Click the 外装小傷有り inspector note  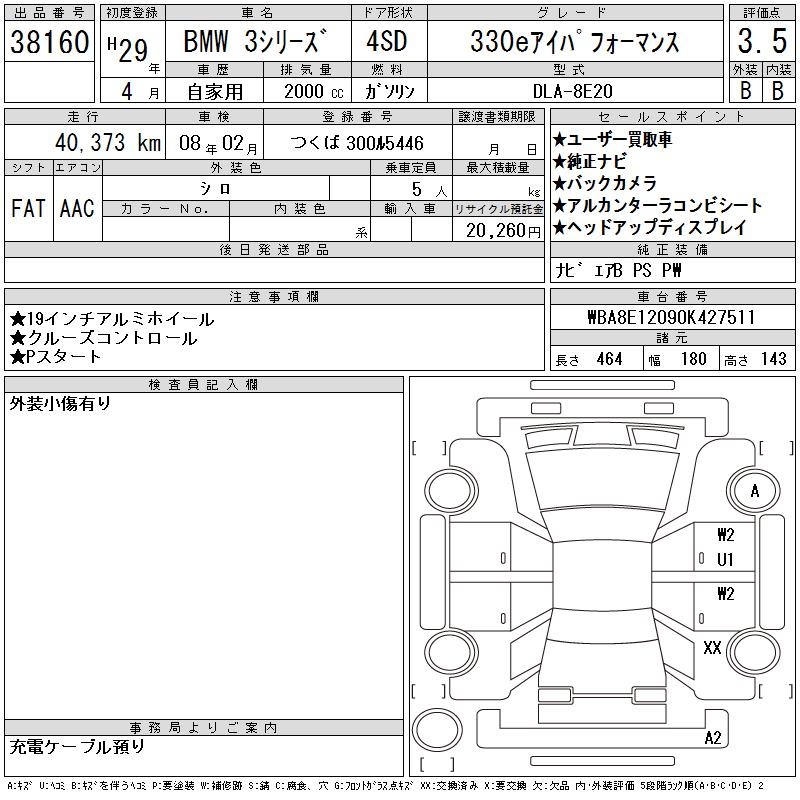[x=61, y=405]
